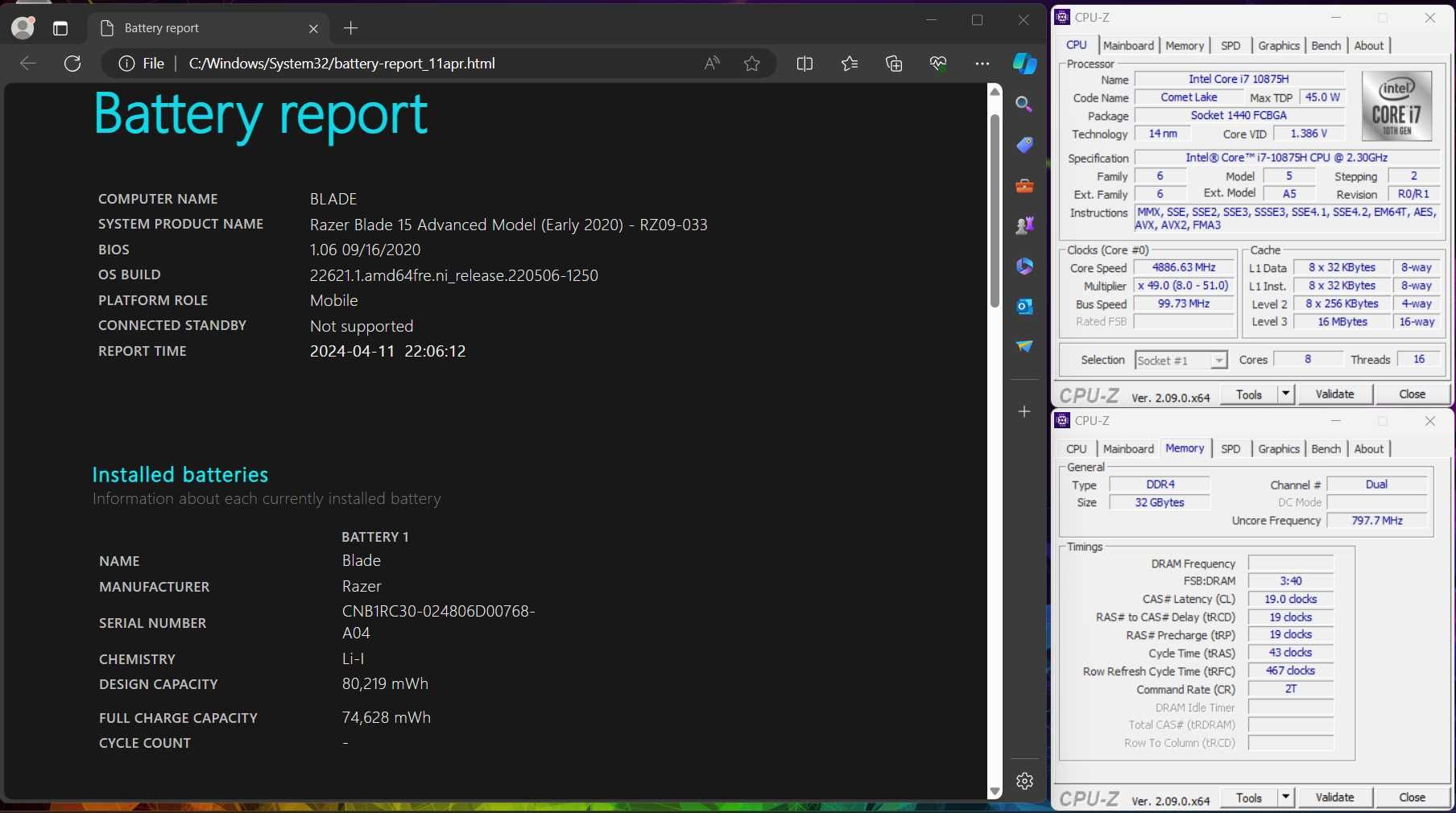
Task: Click the vertical scrollbar thumb
Action: pyautogui.click(x=995, y=211)
